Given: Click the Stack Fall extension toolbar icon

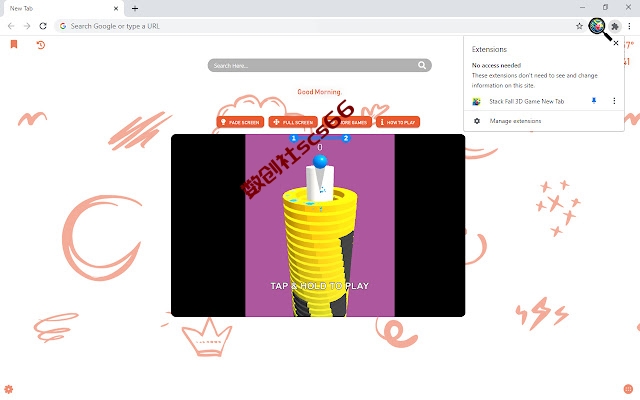Looking at the screenshot, I should coord(597,26).
